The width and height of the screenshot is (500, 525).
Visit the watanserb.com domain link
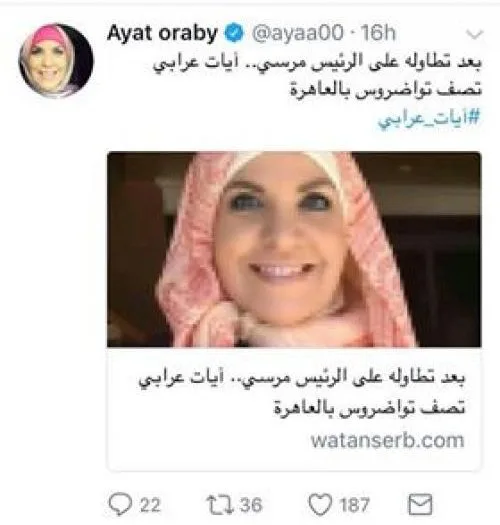[387, 440]
